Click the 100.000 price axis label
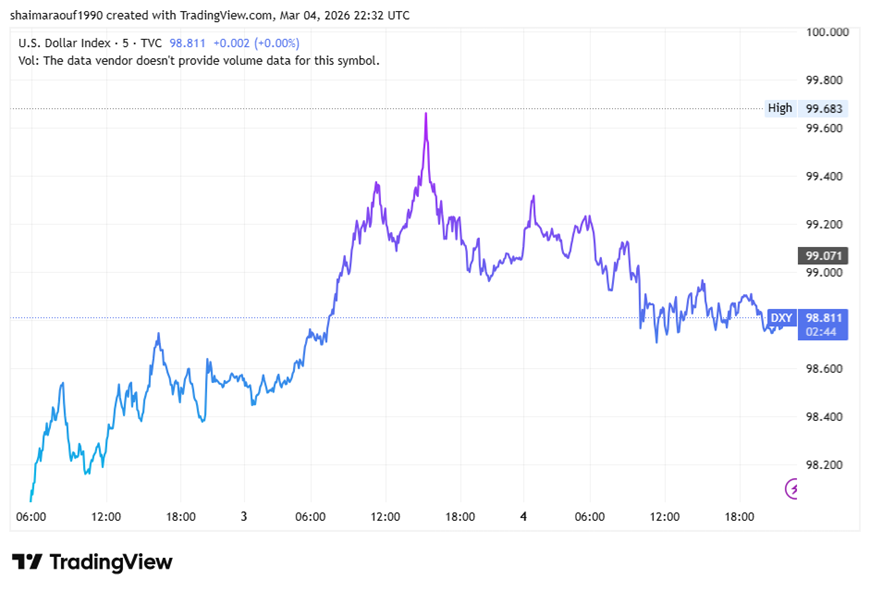The width and height of the screenshot is (870, 592). tap(828, 32)
